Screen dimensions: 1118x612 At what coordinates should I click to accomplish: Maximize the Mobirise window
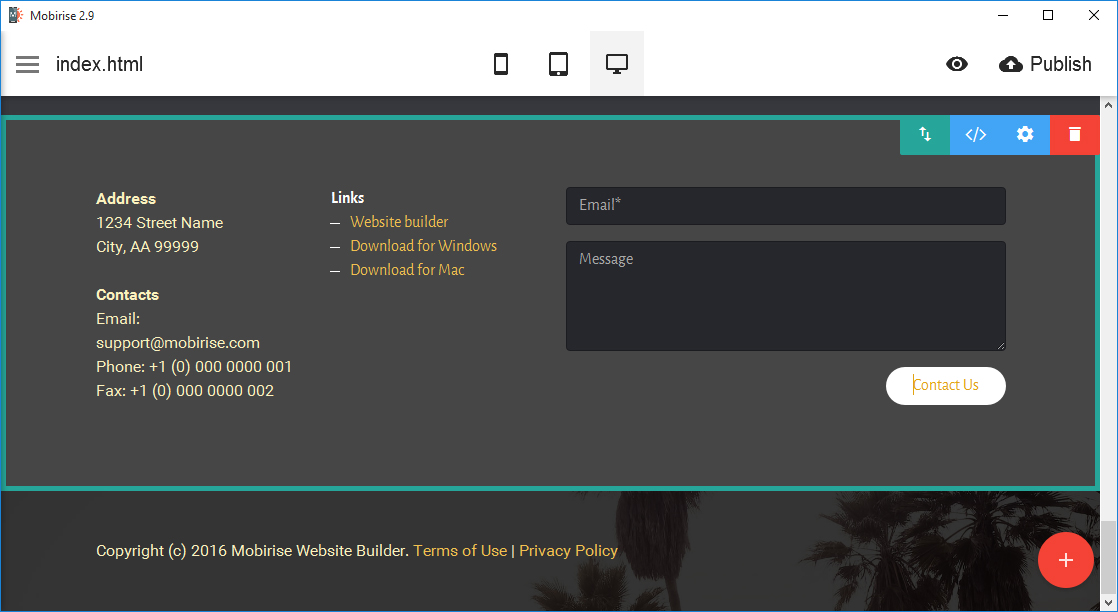tap(1048, 15)
